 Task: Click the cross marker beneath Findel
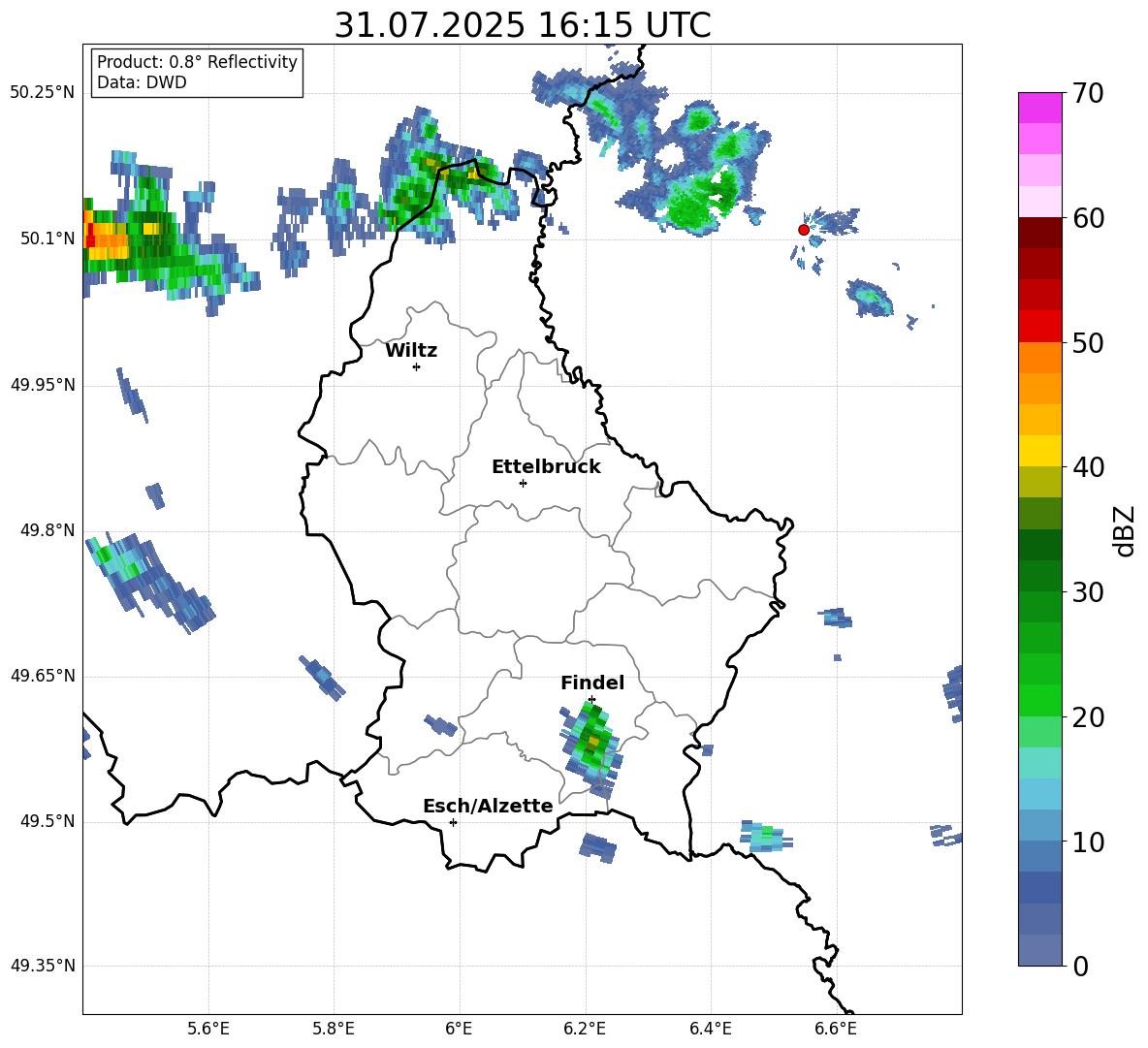[591, 700]
